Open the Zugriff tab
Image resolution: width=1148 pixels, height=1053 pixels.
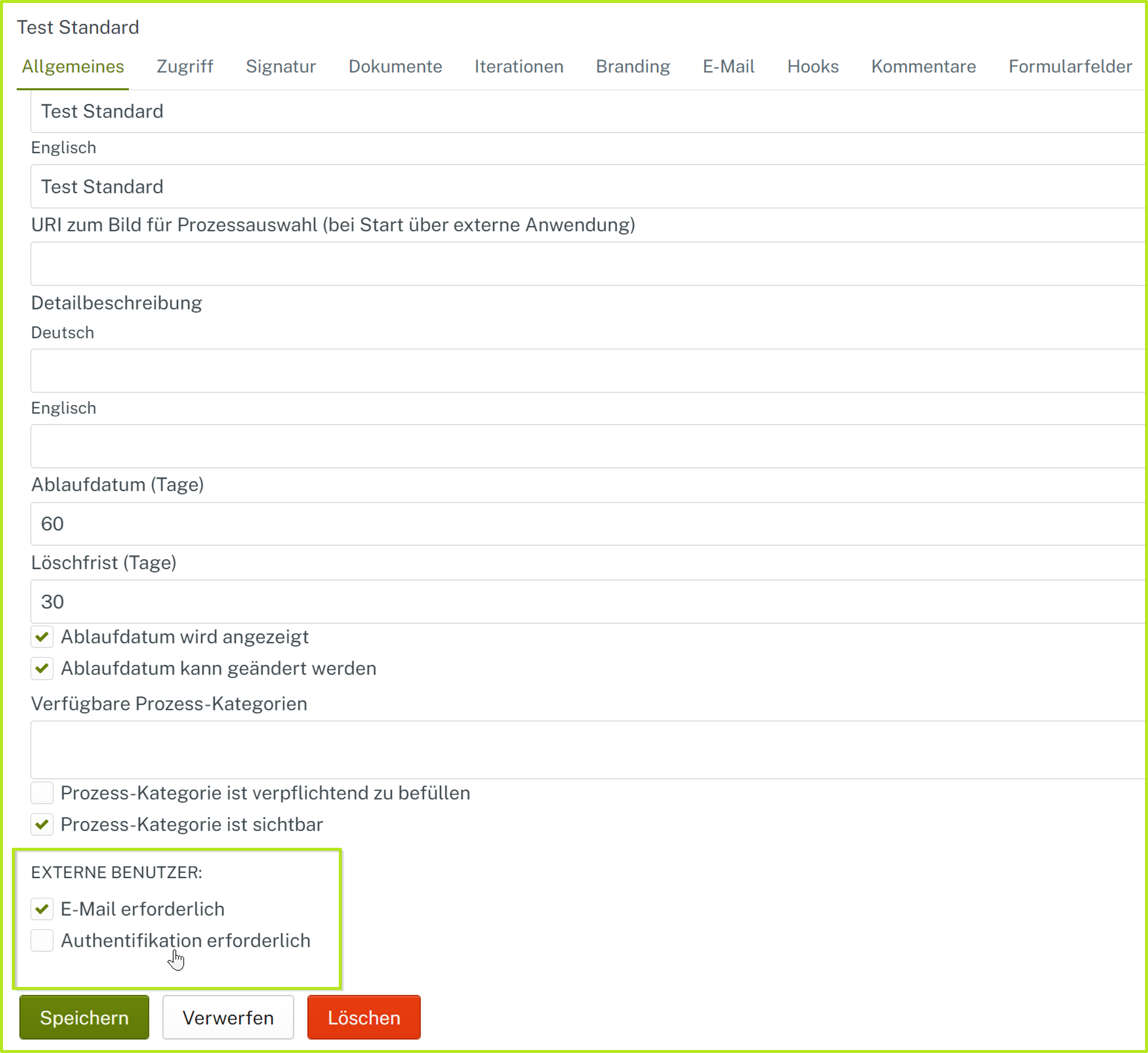[x=184, y=67]
